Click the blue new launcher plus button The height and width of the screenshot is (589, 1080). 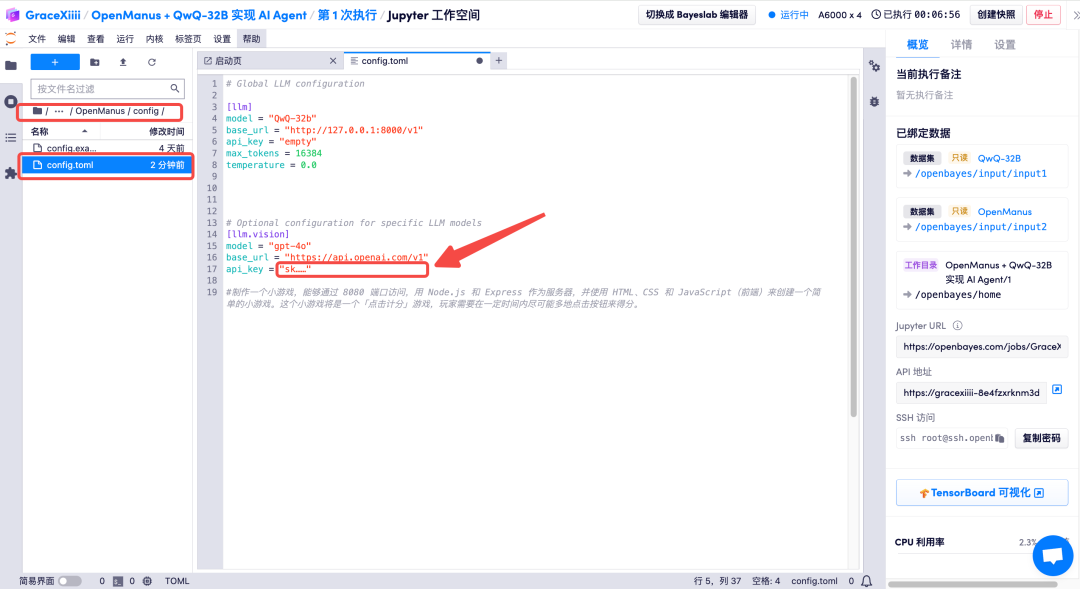(x=55, y=62)
